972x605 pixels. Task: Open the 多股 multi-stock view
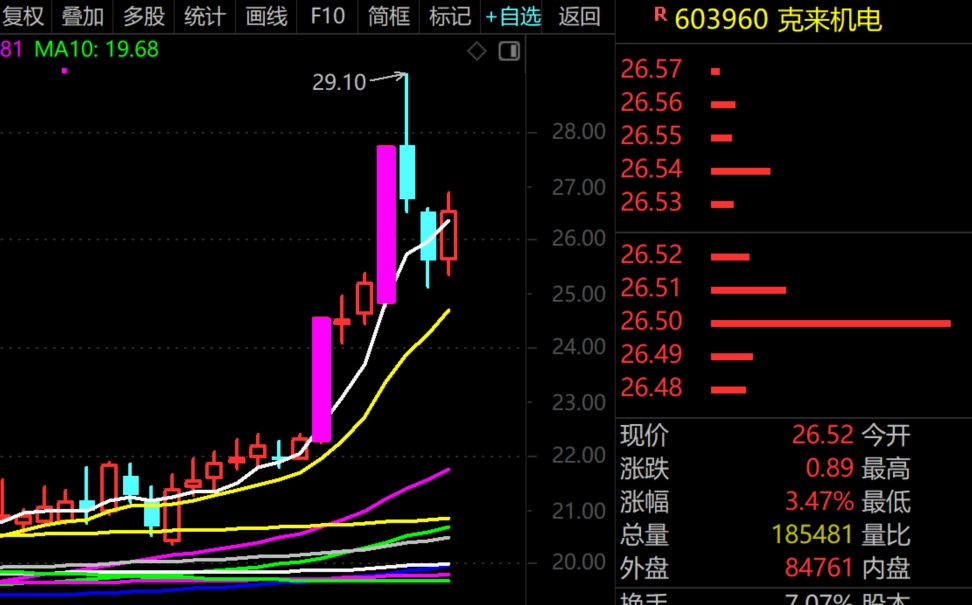[143, 16]
